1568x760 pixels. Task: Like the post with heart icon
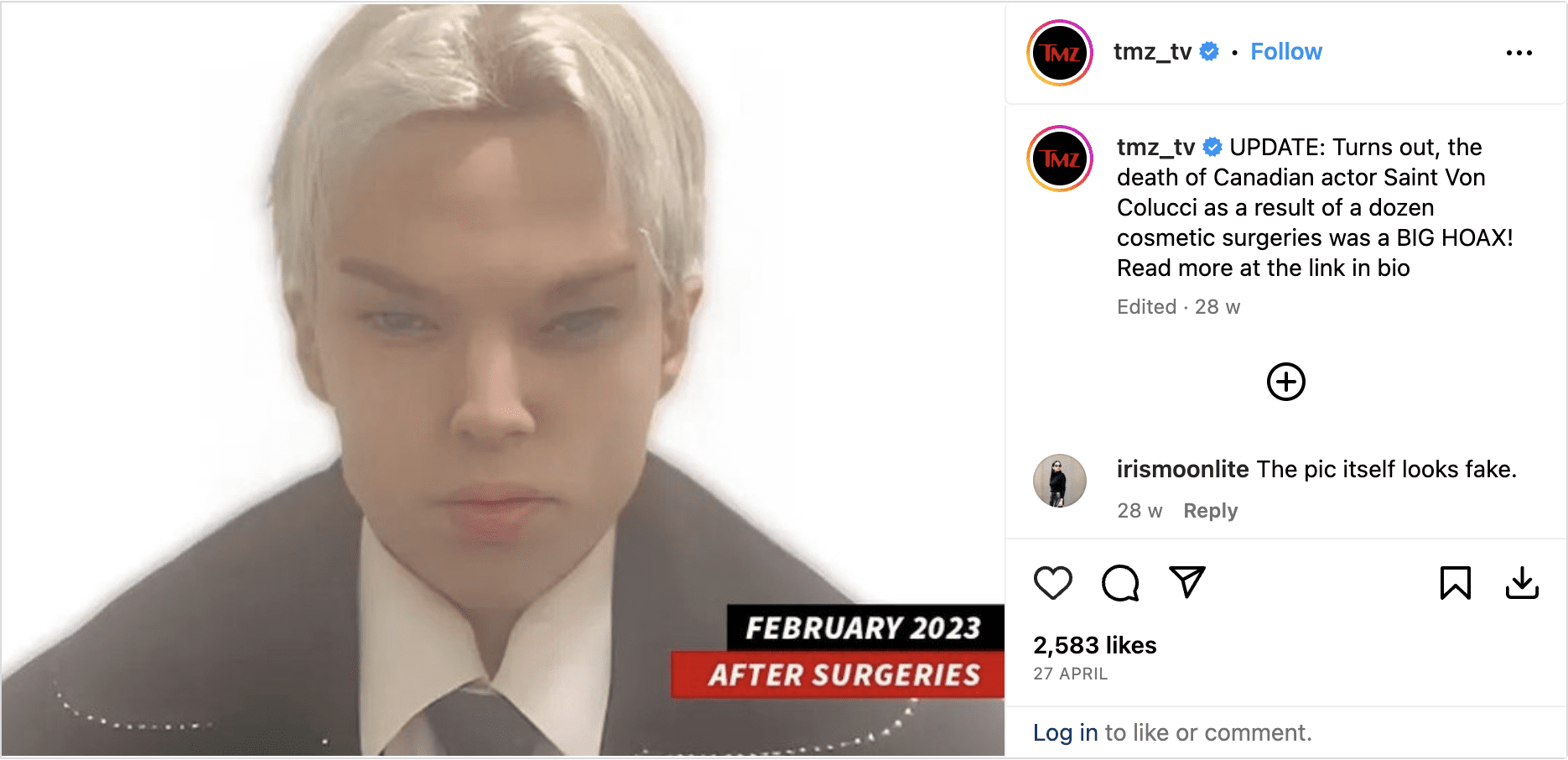[x=1053, y=583]
